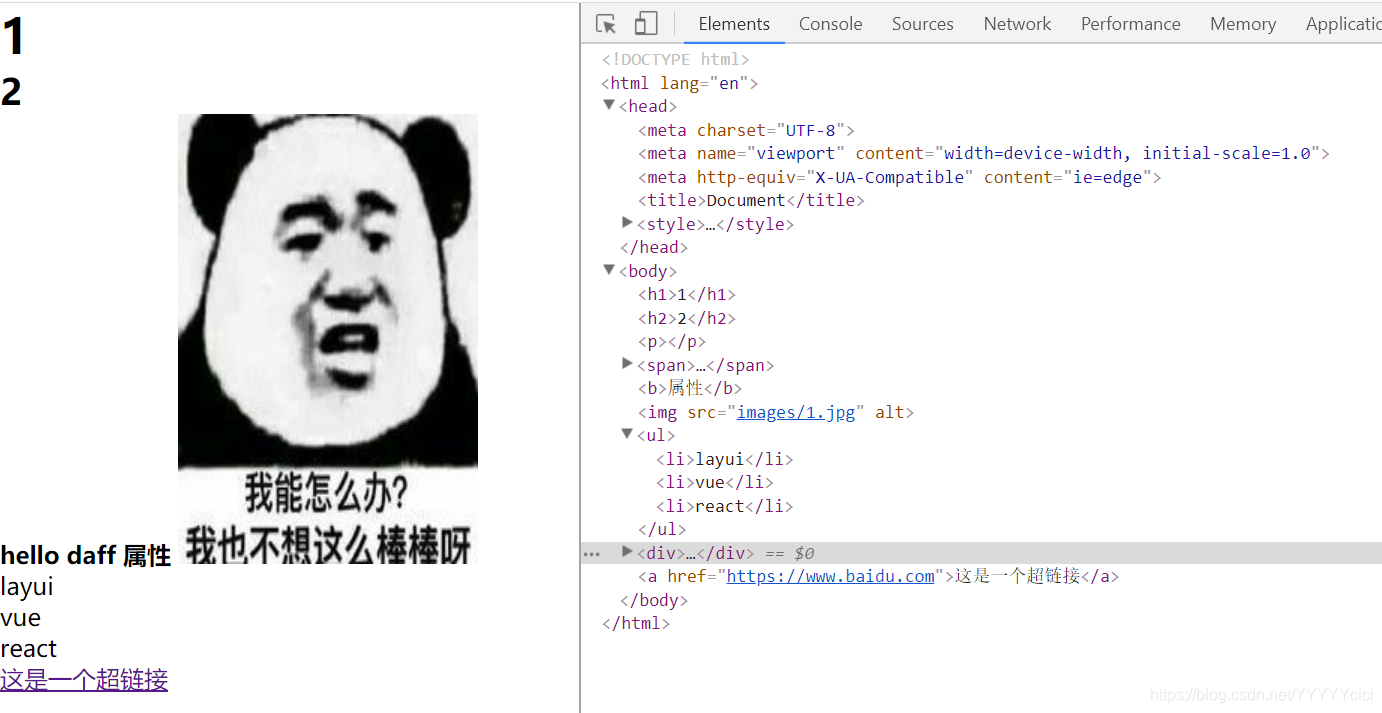Click the heading 1 on page
Viewport: 1382px width, 713px height.
(13, 37)
